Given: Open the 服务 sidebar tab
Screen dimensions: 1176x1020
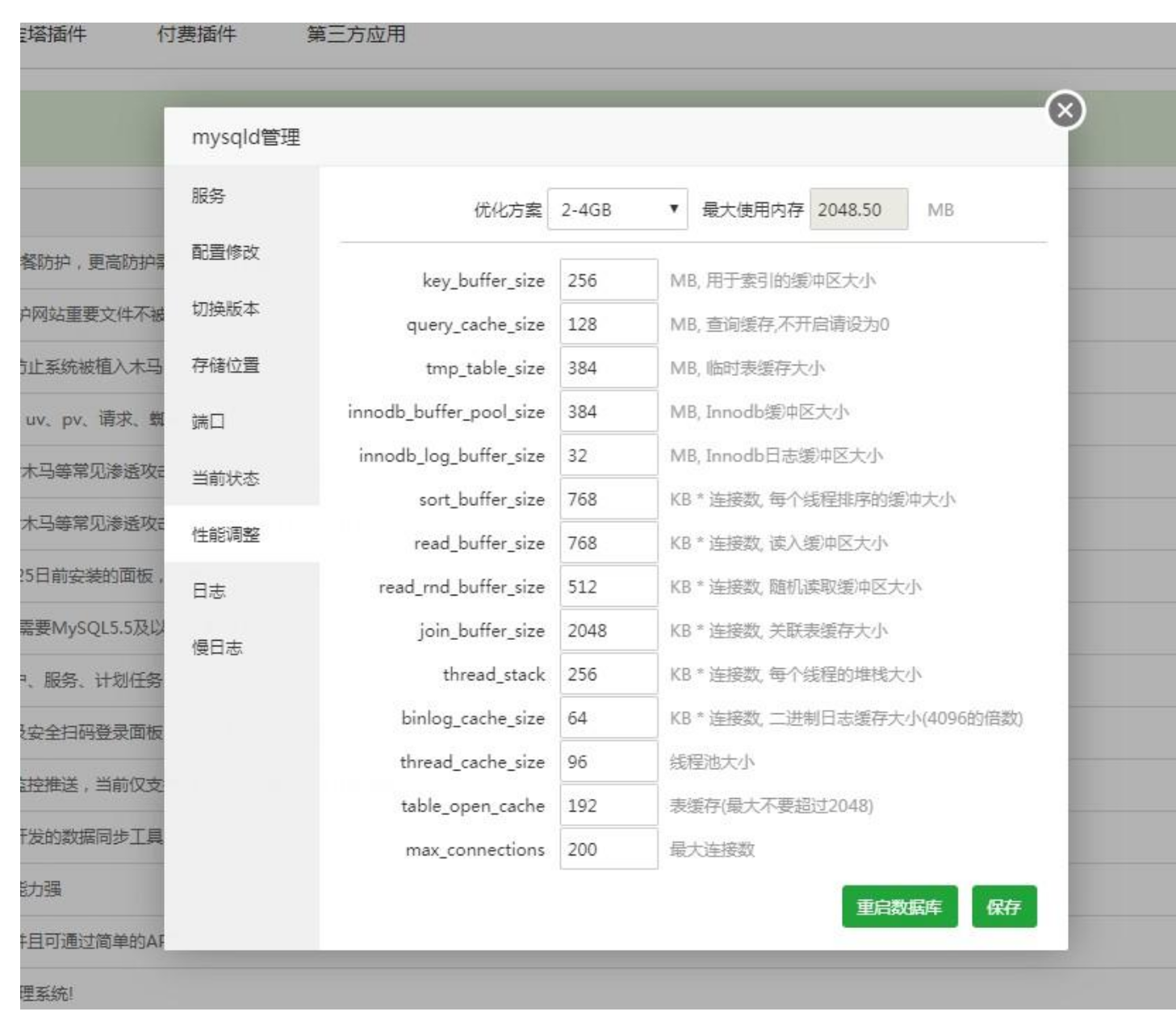Looking at the screenshot, I should click(x=208, y=196).
